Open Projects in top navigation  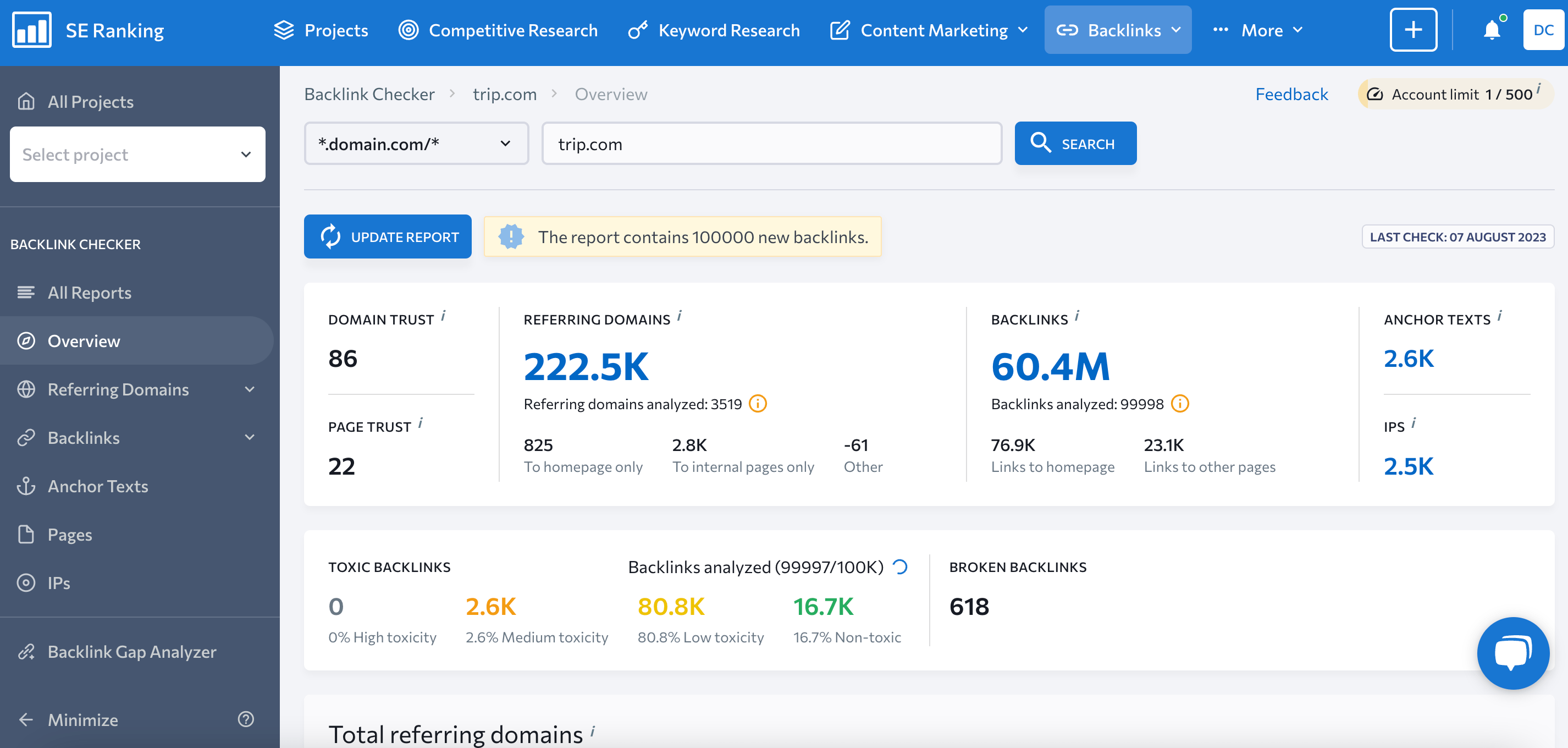[321, 30]
